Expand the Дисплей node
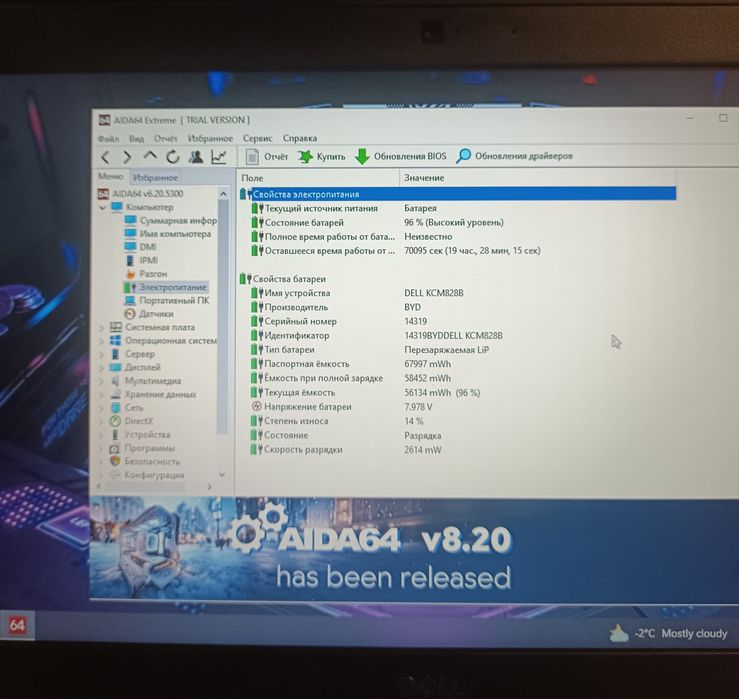The height and width of the screenshot is (699, 739). pyautogui.click(x=101, y=367)
